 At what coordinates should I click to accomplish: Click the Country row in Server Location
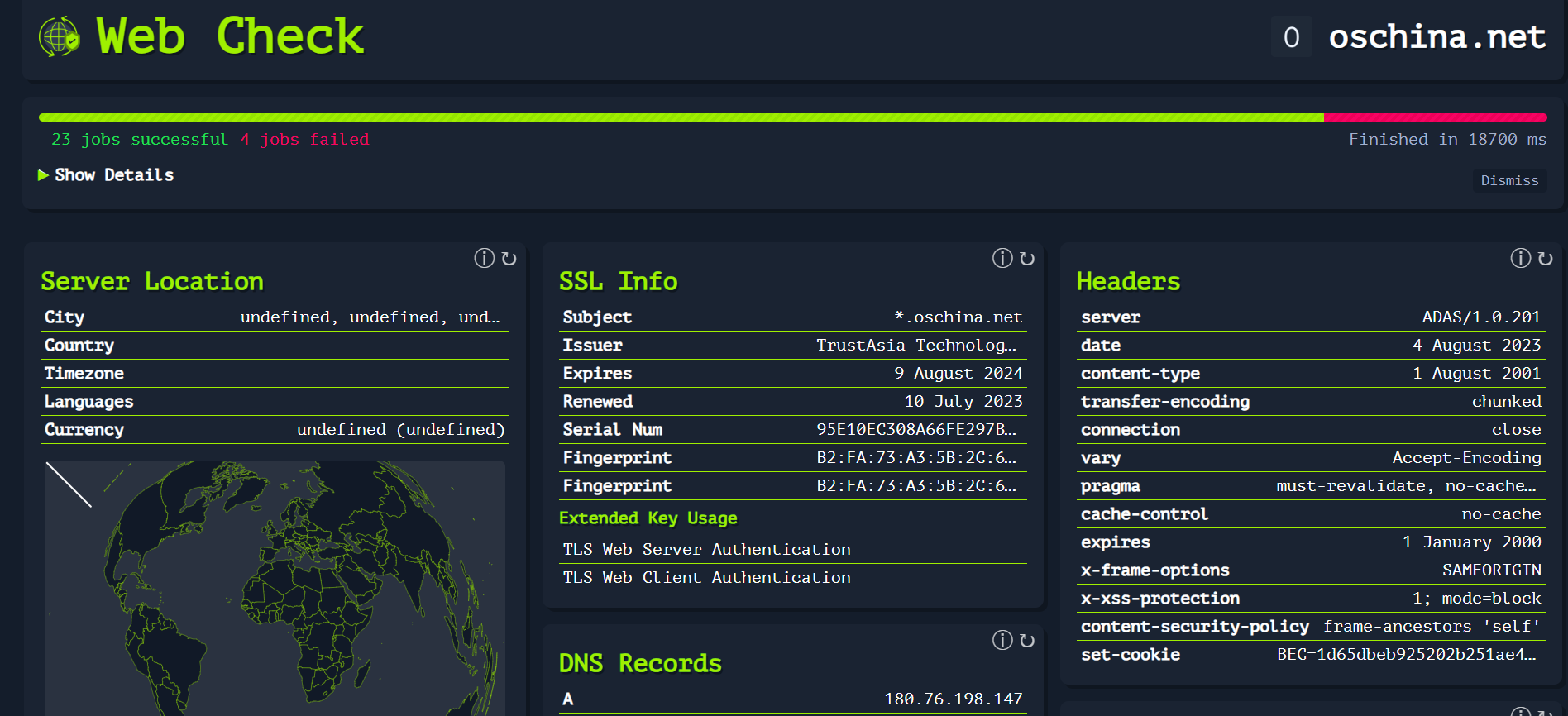[x=275, y=346]
